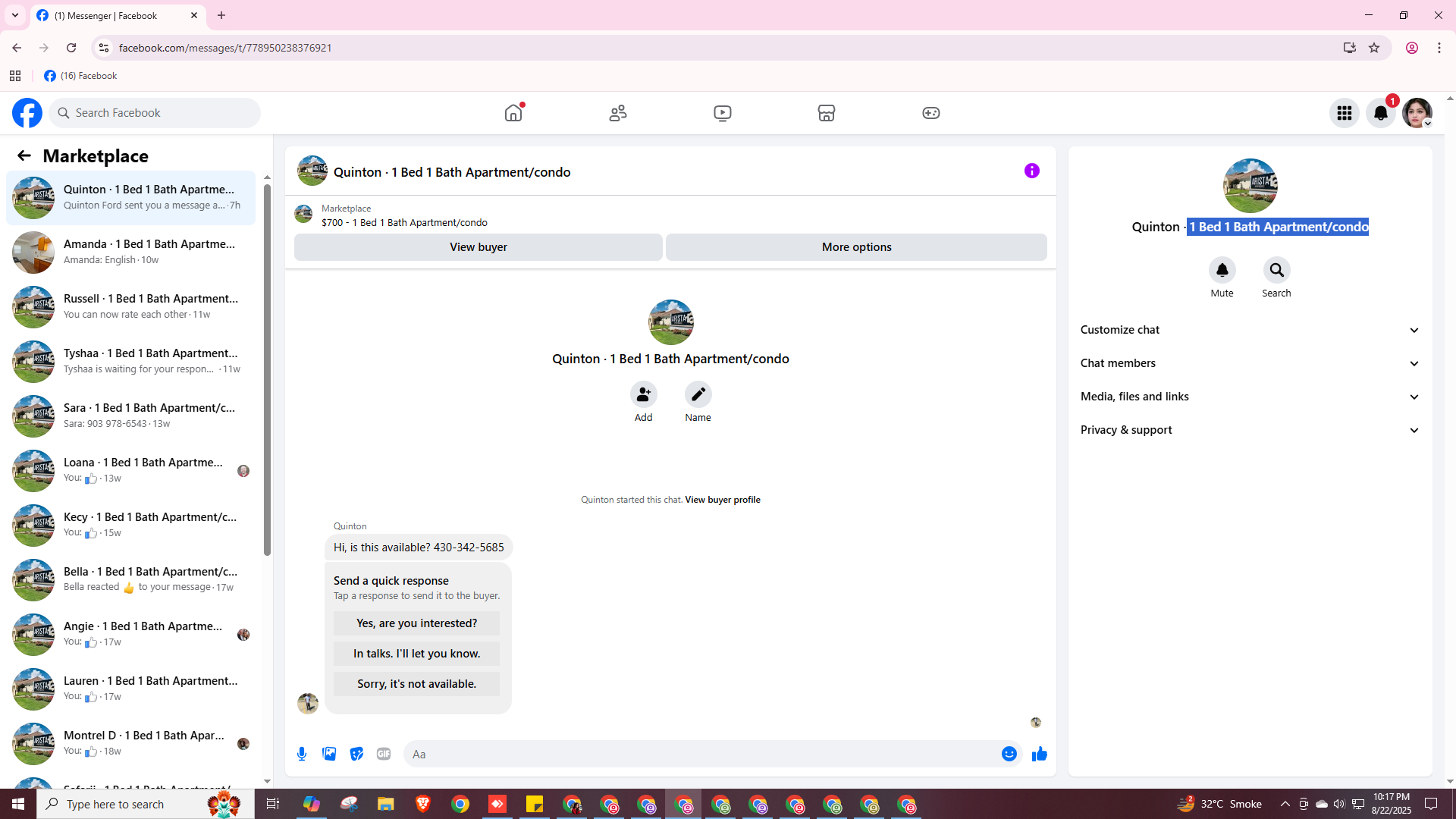Expand Media, files and links
1456x819 pixels.
[x=1250, y=397]
